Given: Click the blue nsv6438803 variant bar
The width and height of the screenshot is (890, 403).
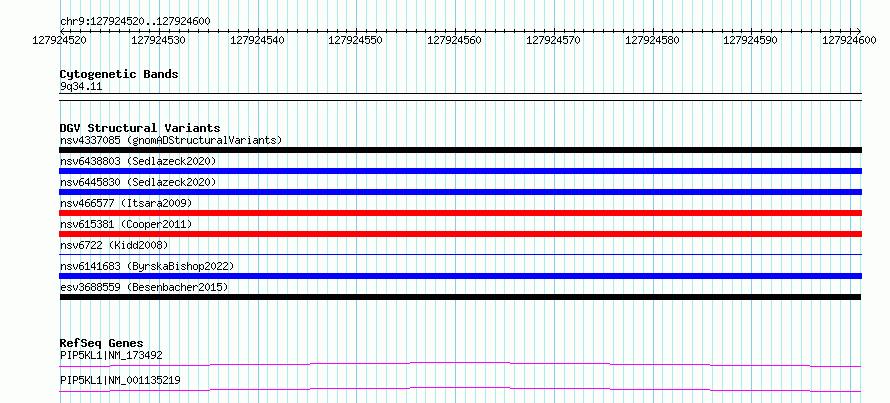Looking at the screenshot, I should coord(460,171).
